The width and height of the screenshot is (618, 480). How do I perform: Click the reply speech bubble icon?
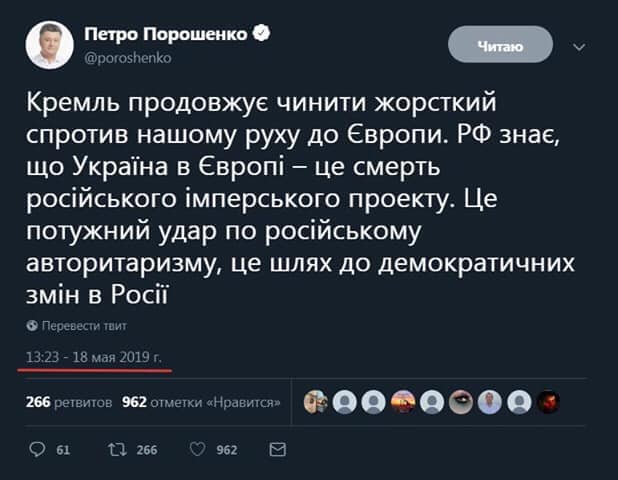[x=37, y=450]
